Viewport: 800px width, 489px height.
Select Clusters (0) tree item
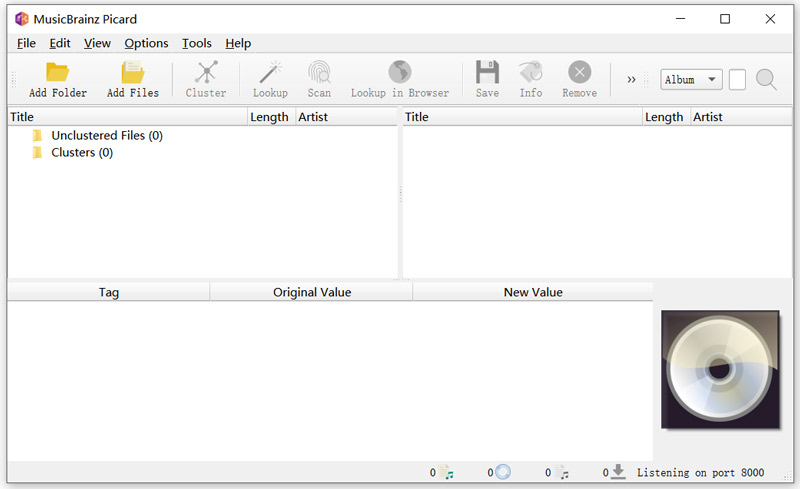82,153
